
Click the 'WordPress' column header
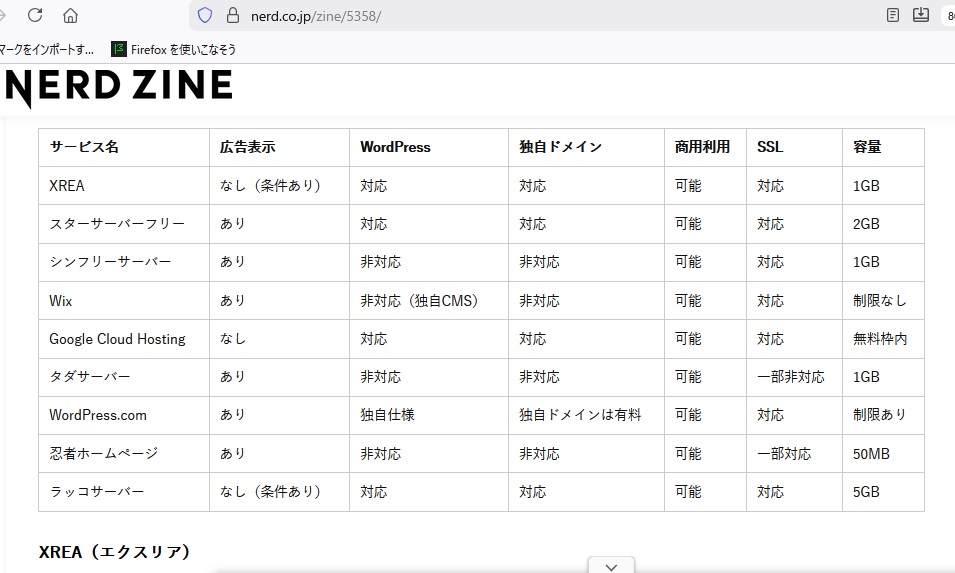[x=395, y=147]
